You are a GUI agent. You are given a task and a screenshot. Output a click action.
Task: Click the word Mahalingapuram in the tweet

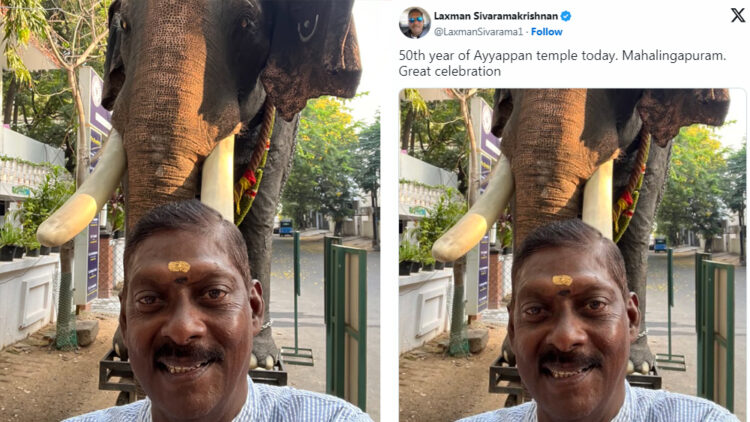[x=674, y=56]
